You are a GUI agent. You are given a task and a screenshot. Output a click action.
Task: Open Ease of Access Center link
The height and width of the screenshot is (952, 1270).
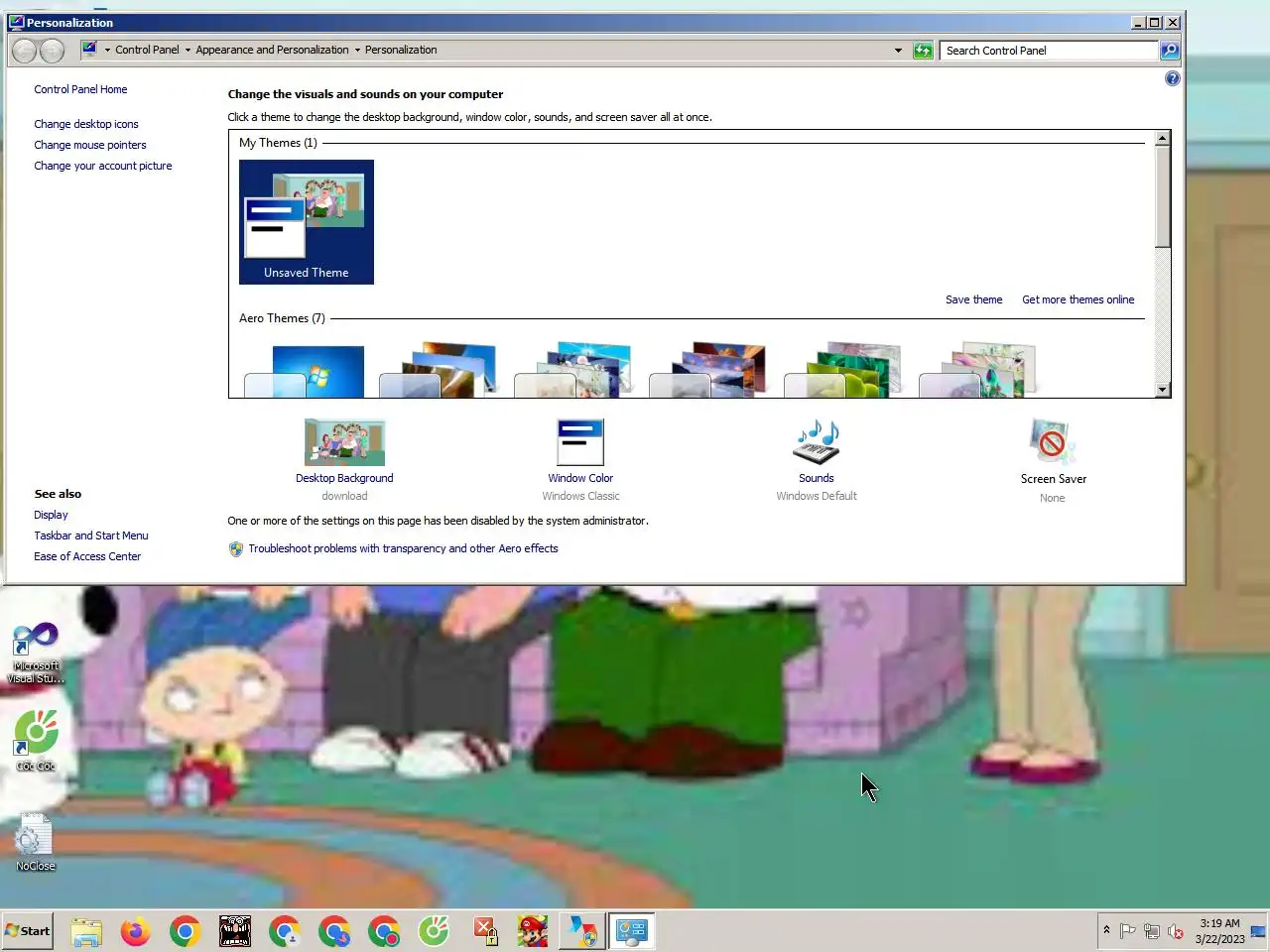click(87, 556)
